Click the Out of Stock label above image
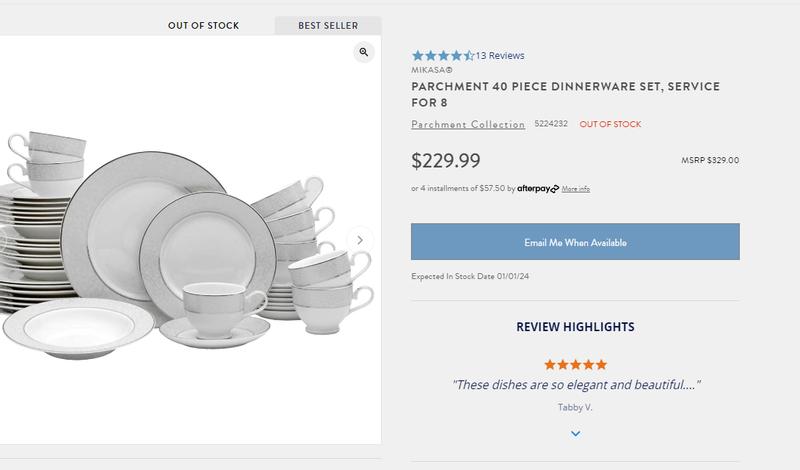The image size is (800, 470). 203,25
